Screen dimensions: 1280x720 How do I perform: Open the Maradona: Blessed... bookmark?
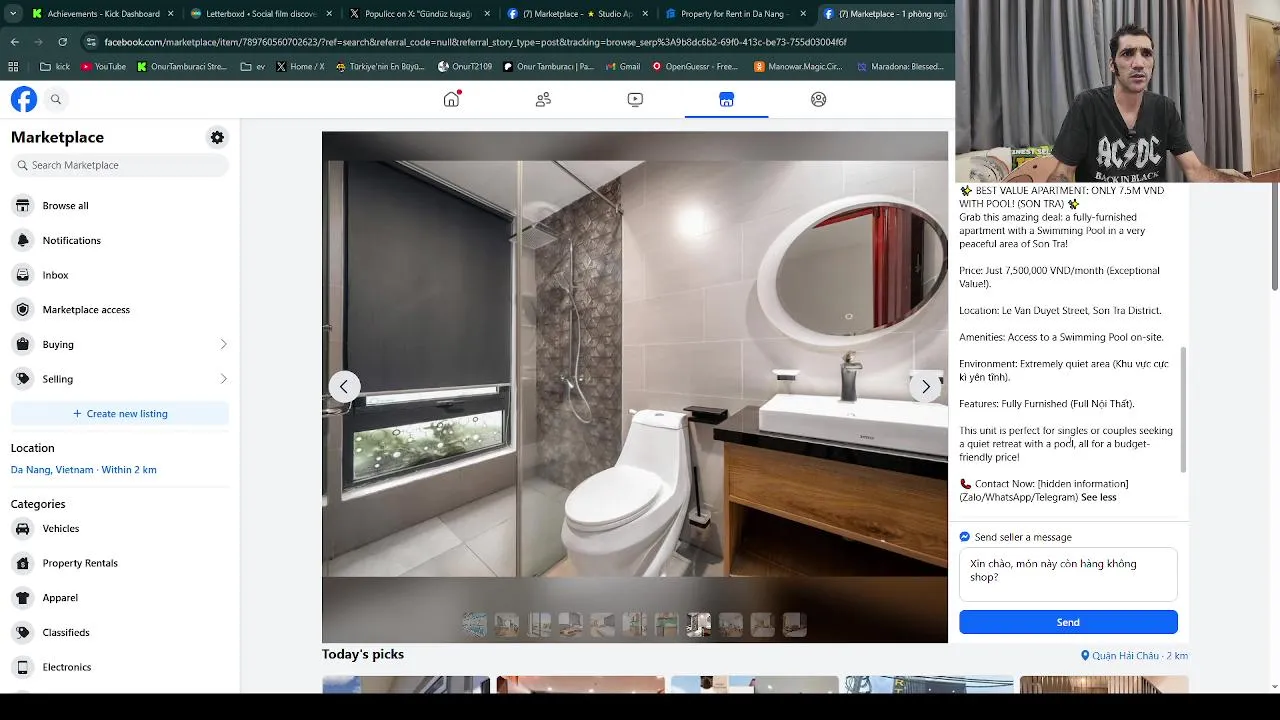pyautogui.click(x=900, y=67)
